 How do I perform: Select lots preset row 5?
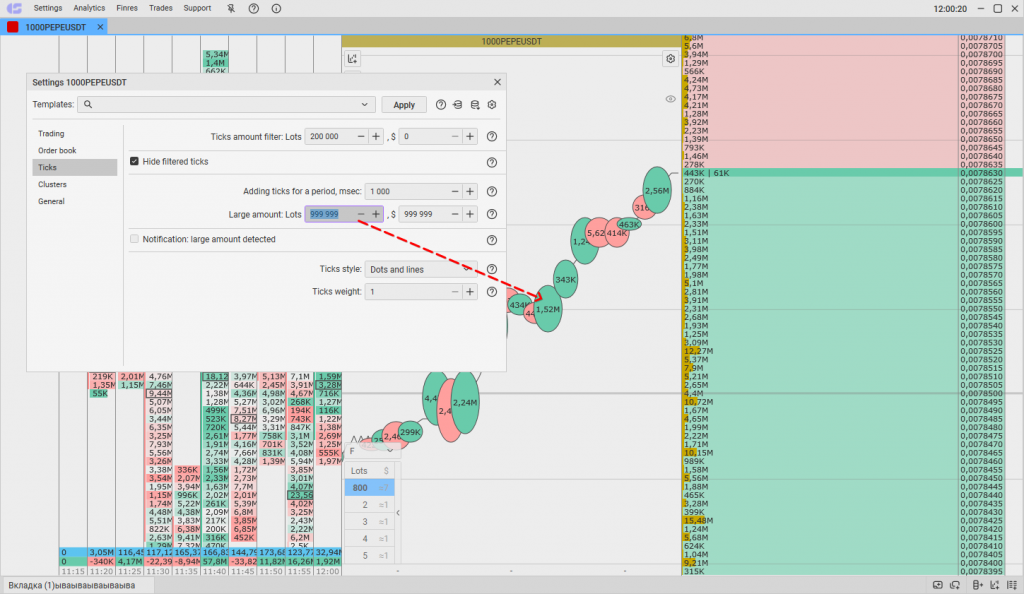(369, 555)
